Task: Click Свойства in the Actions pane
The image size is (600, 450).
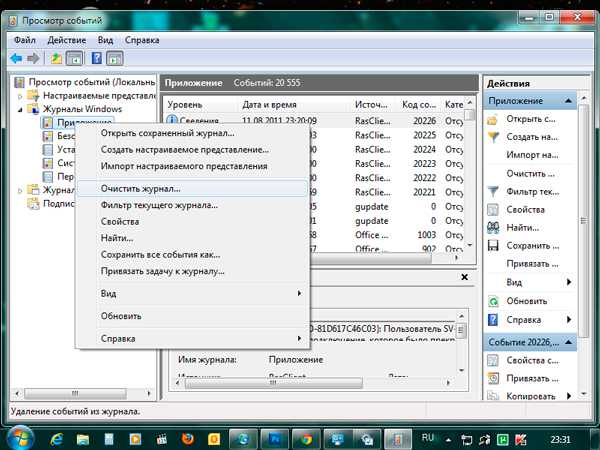Action: click(x=526, y=209)
